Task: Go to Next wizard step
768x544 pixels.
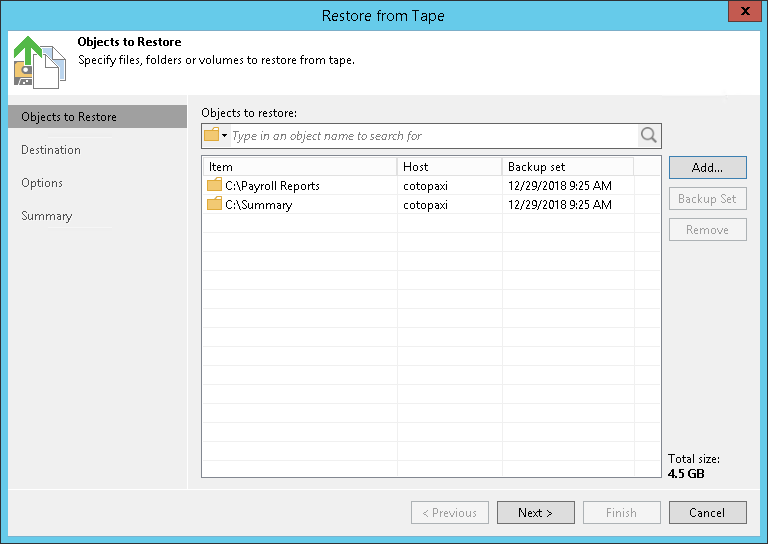Action: point(536,513)
